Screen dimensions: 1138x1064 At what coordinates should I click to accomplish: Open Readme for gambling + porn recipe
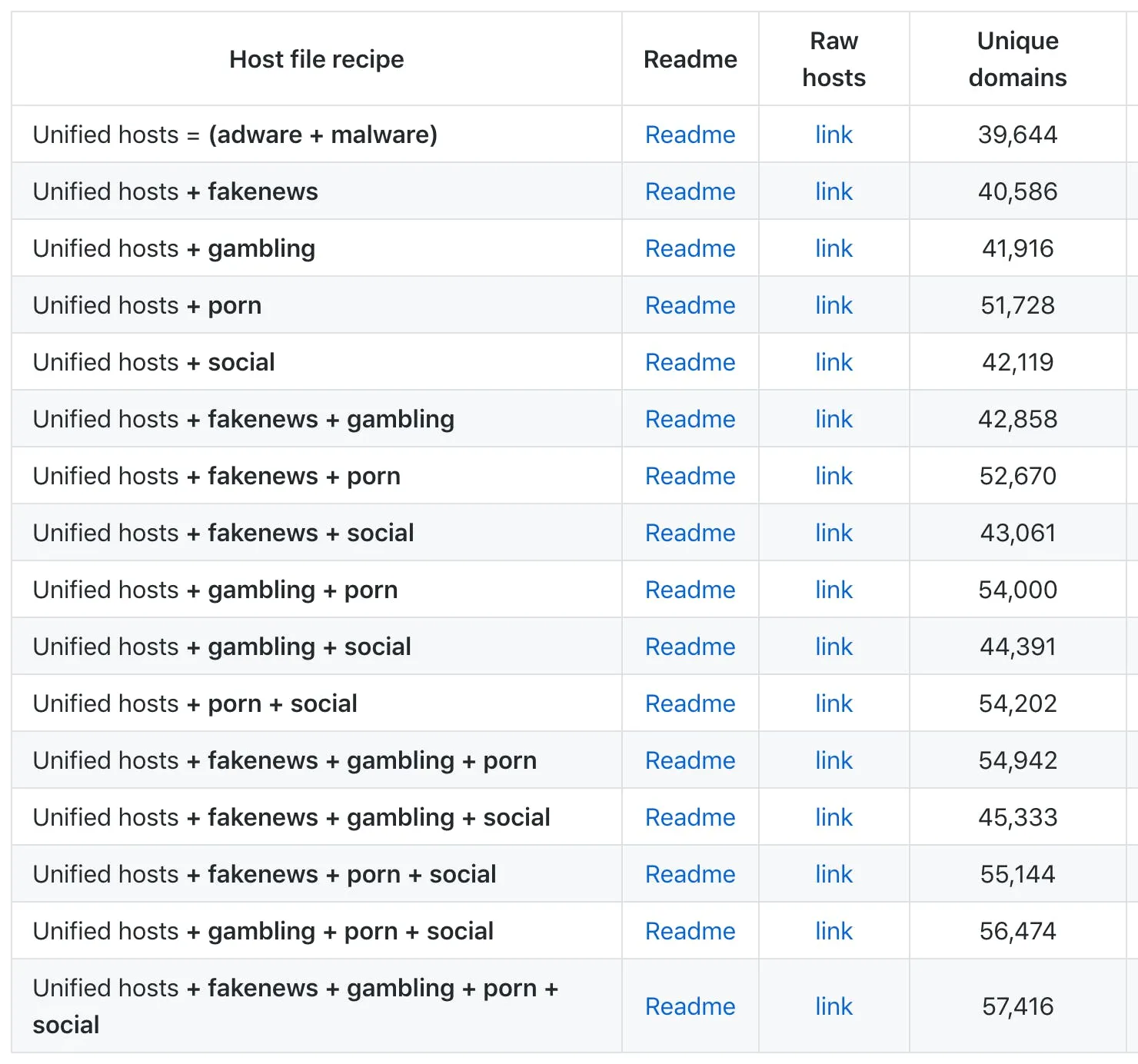pyautogui.click(x=690, y=590)
